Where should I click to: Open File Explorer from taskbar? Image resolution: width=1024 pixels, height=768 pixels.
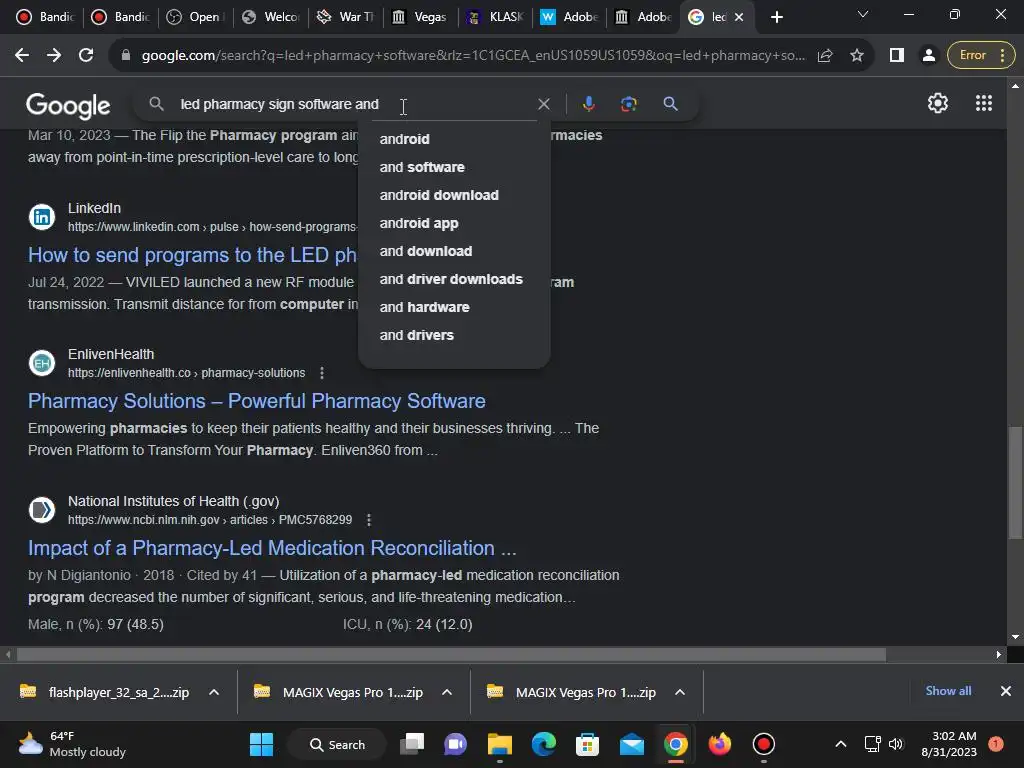tap(500, 744)
